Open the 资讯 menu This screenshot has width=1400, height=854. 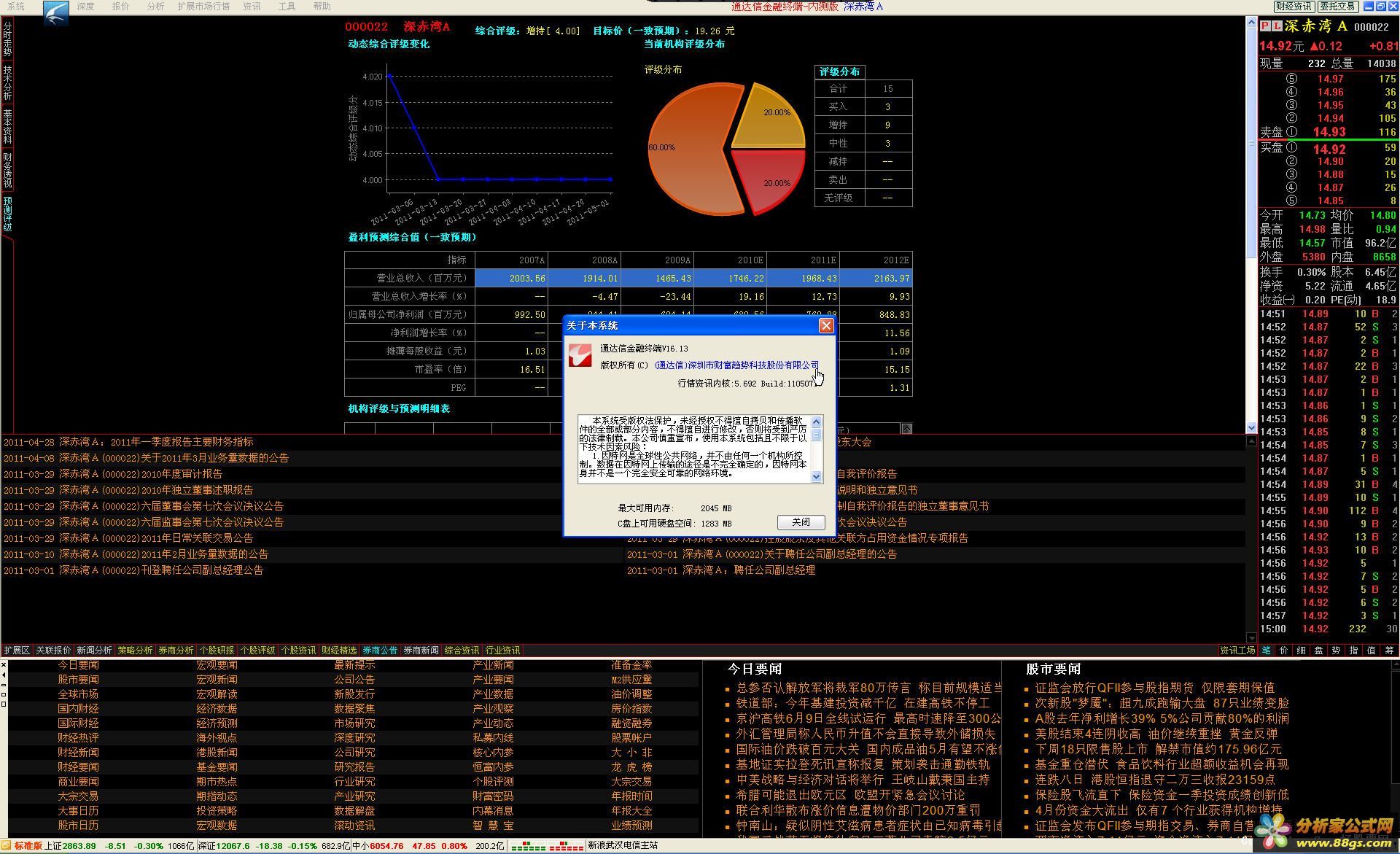252,6
